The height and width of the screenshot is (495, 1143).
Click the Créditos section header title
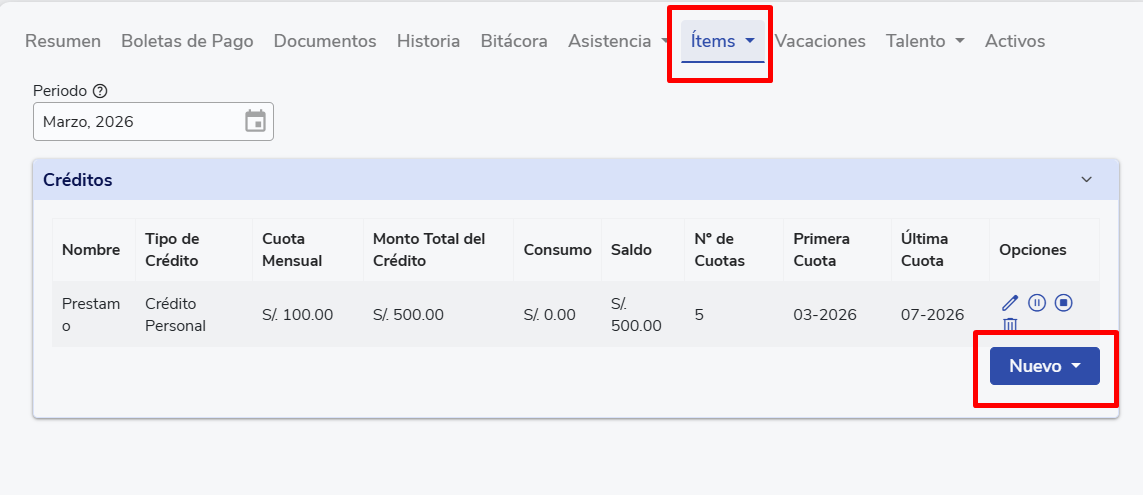78,180
